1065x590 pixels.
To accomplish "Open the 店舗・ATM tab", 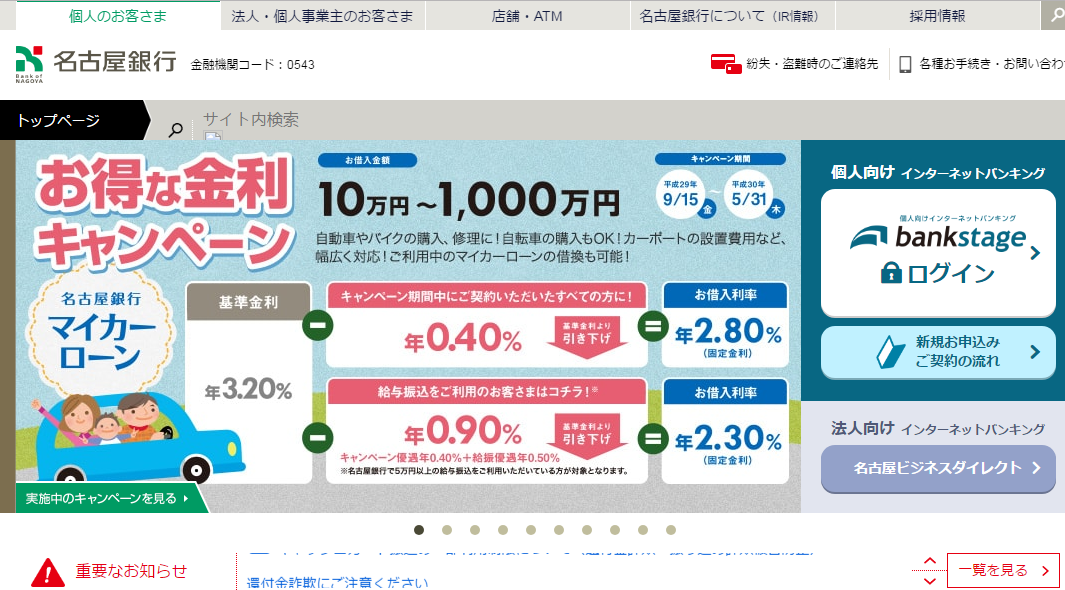I will click(527, 16).
